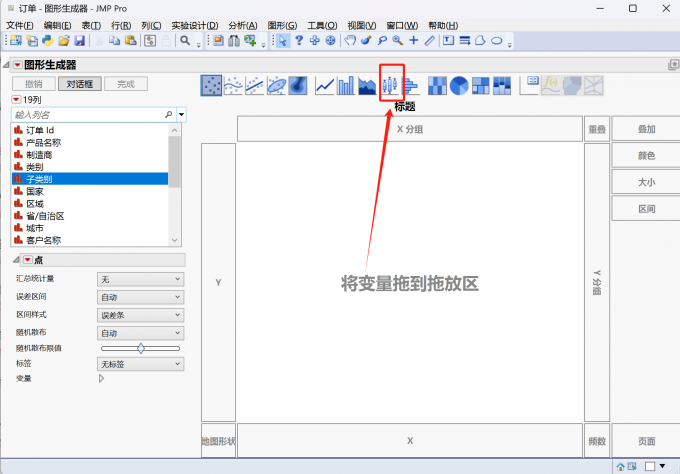Click the Save floppy disk icon
Image resolution: width=680 pixels, height=474 pixels.
click(x=80, y=41)
